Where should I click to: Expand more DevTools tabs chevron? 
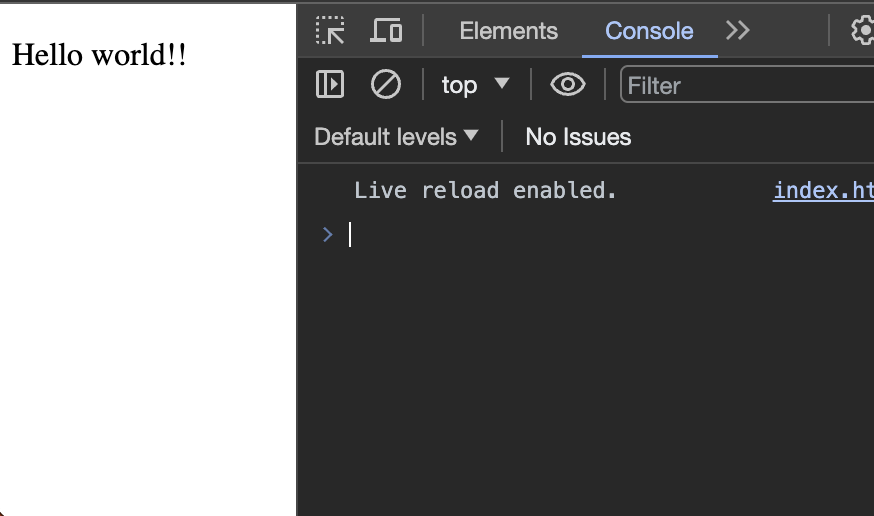pos(738,31)
